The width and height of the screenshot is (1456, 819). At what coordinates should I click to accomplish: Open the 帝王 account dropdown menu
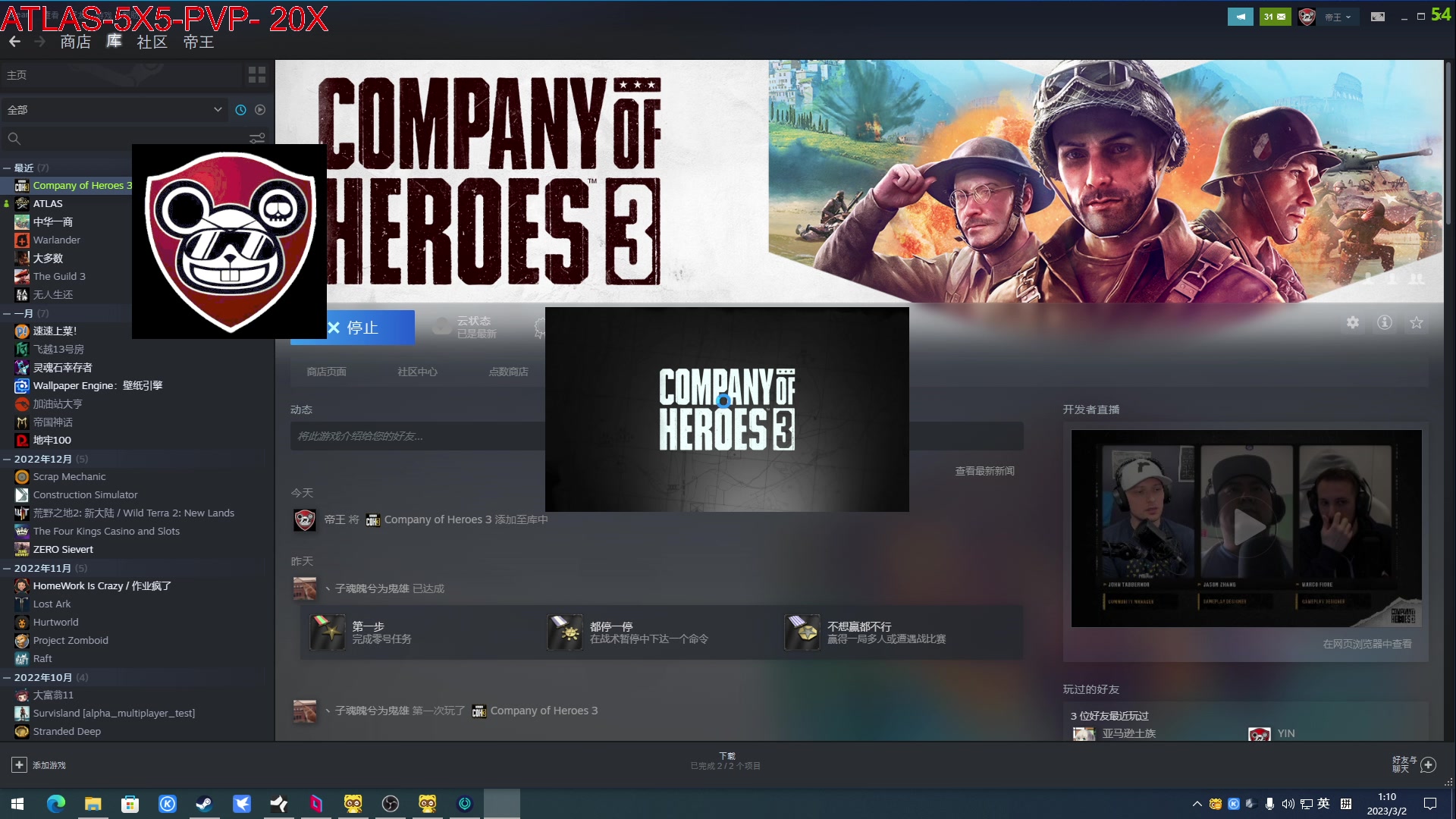(1338, 17)
